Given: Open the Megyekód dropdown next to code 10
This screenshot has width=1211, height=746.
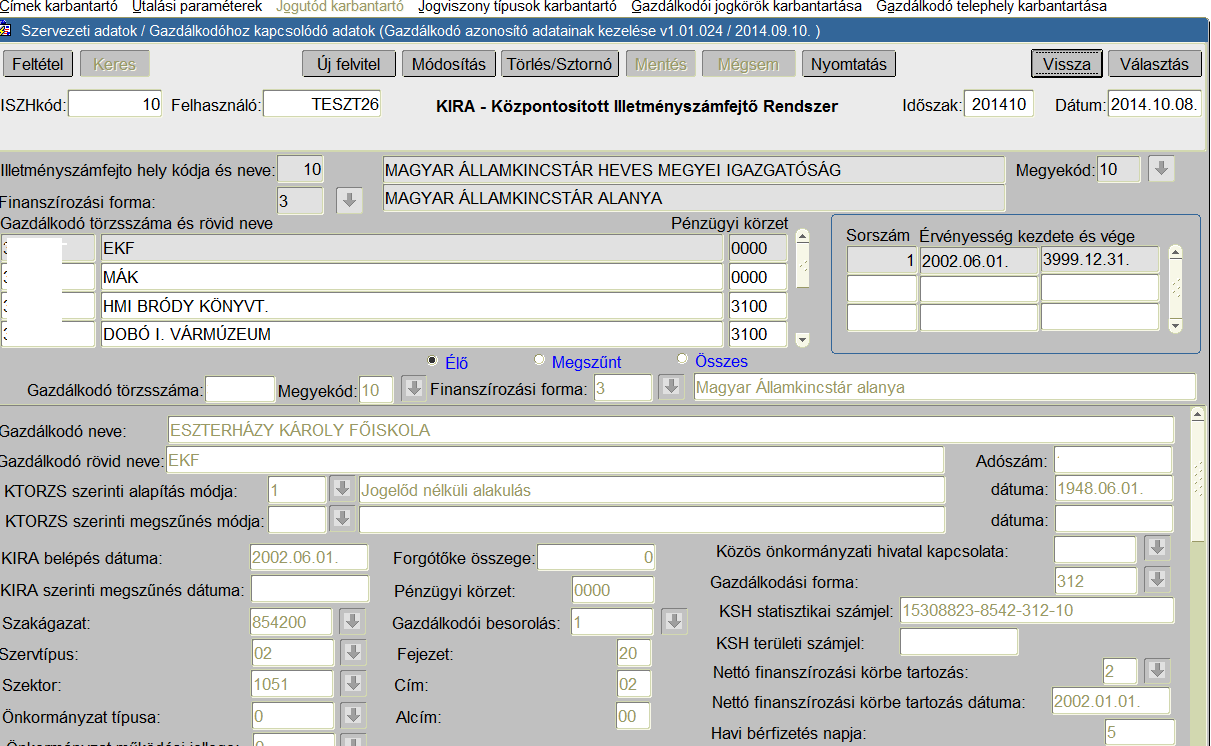Looking at the screenshot, I should point(1160,170).
